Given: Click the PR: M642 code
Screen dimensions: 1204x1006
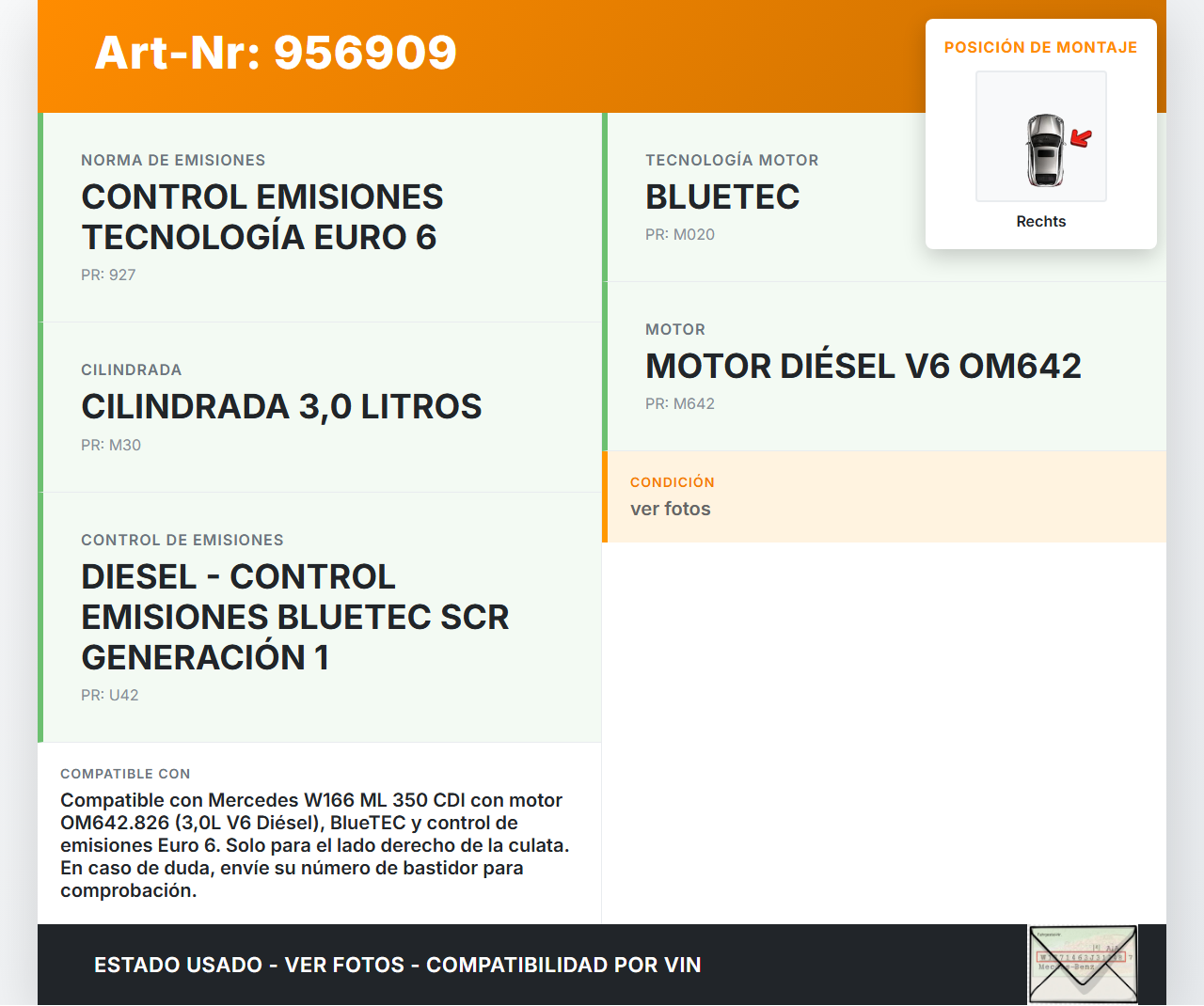Looking at the screenshot, I should coord(680,404).
